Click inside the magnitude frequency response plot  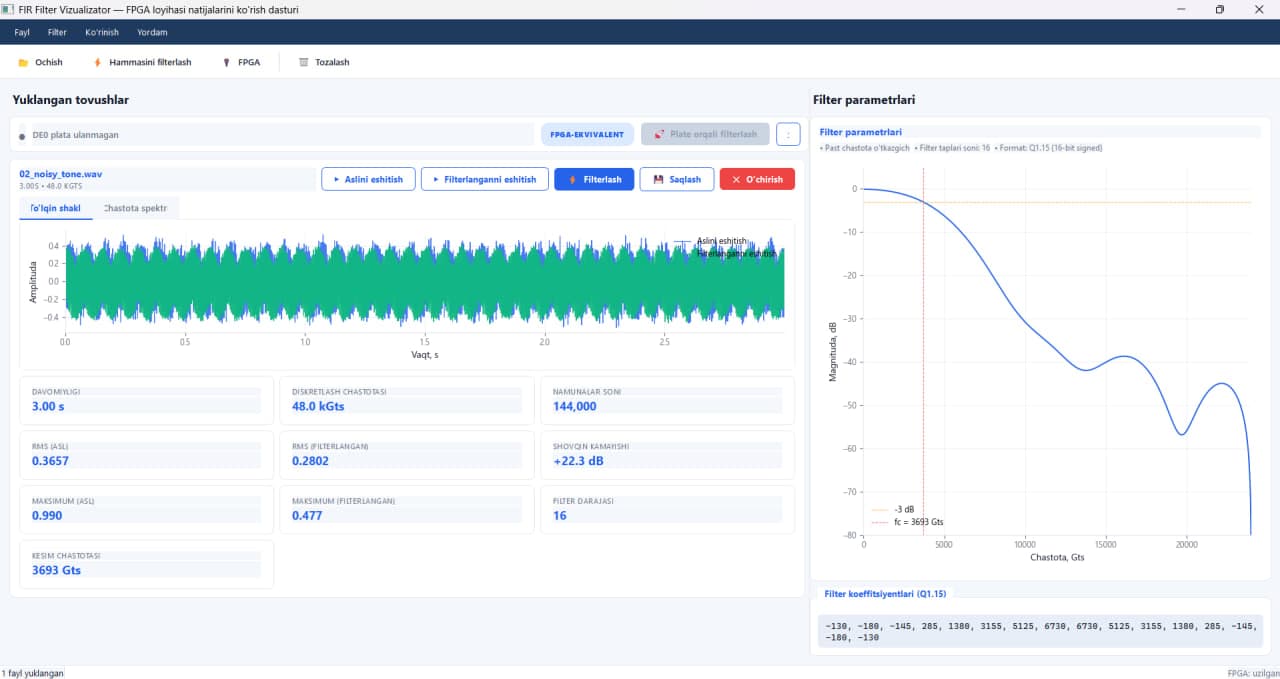point(1057,352)
